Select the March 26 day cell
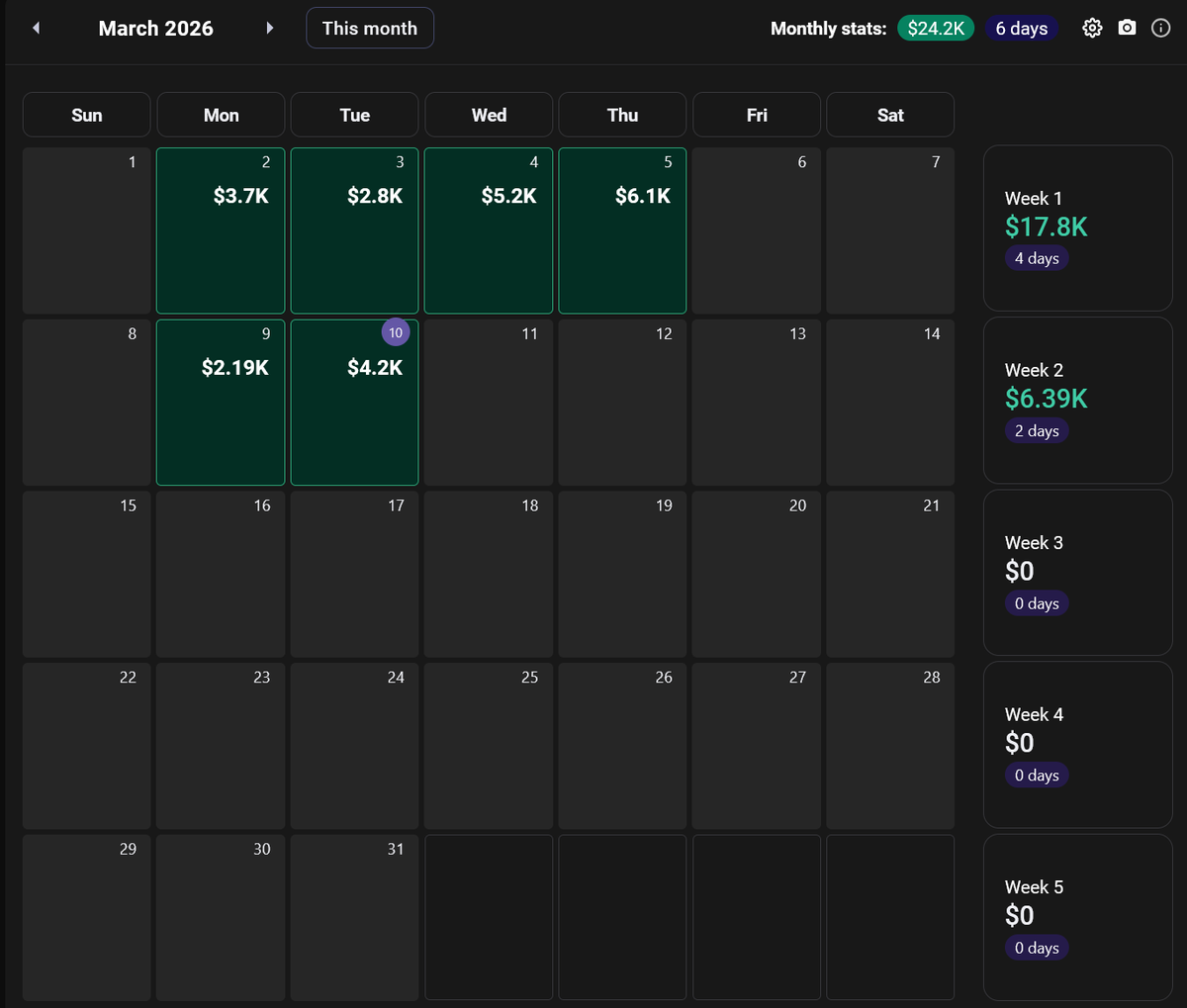1187x1008 pixels. point(622,746)
